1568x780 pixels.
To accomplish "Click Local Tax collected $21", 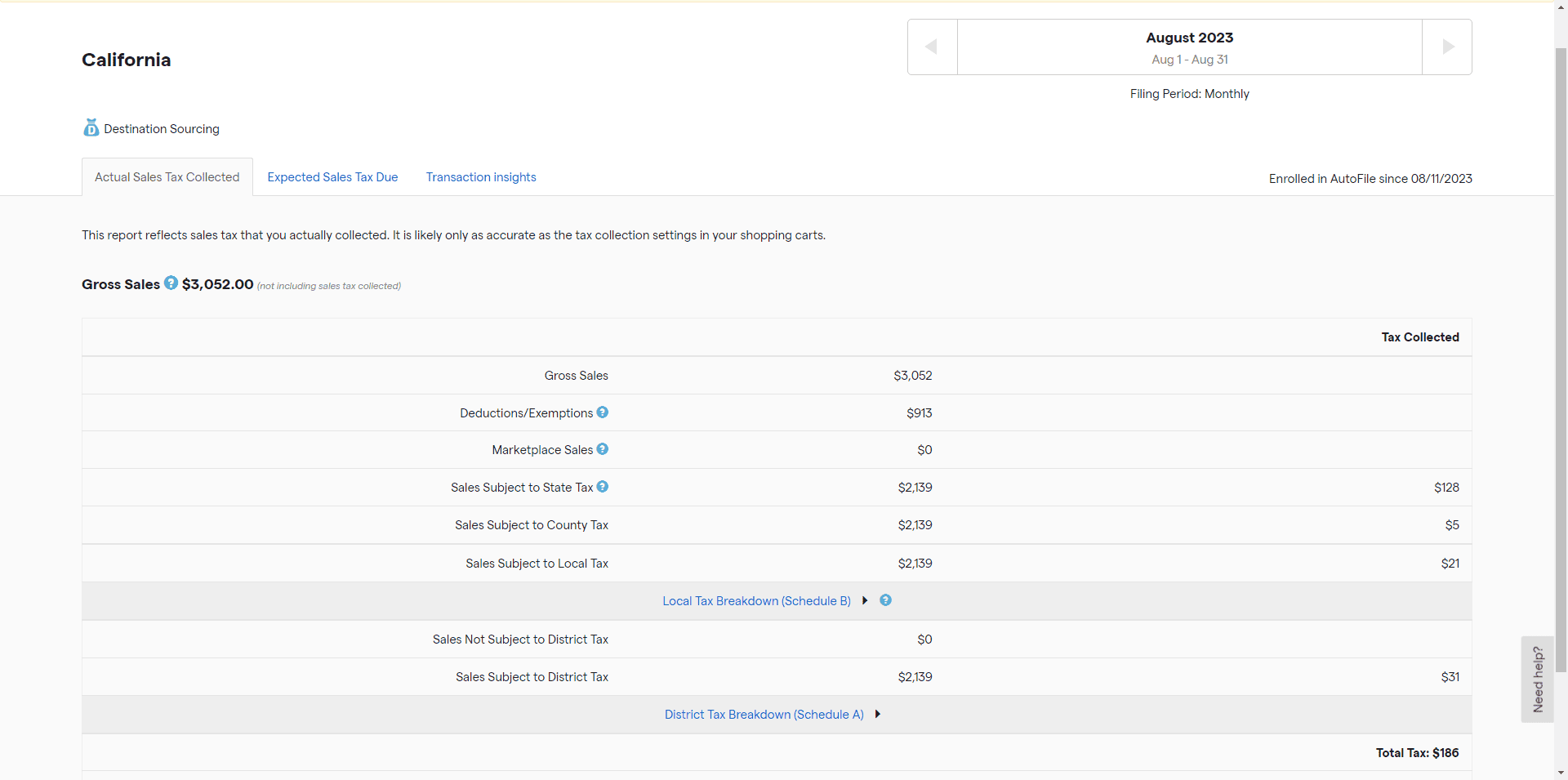I will (1450, 564).
